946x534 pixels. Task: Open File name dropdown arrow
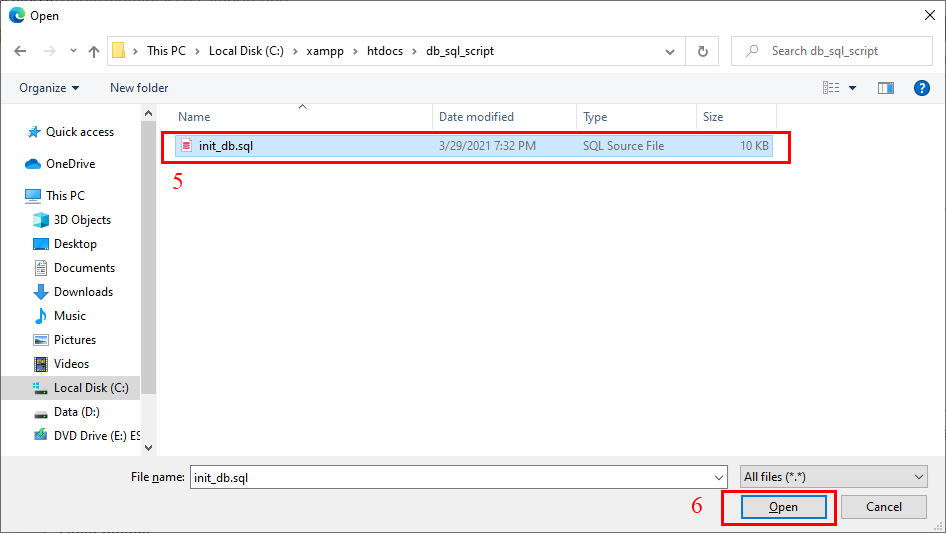pos(719,478)
